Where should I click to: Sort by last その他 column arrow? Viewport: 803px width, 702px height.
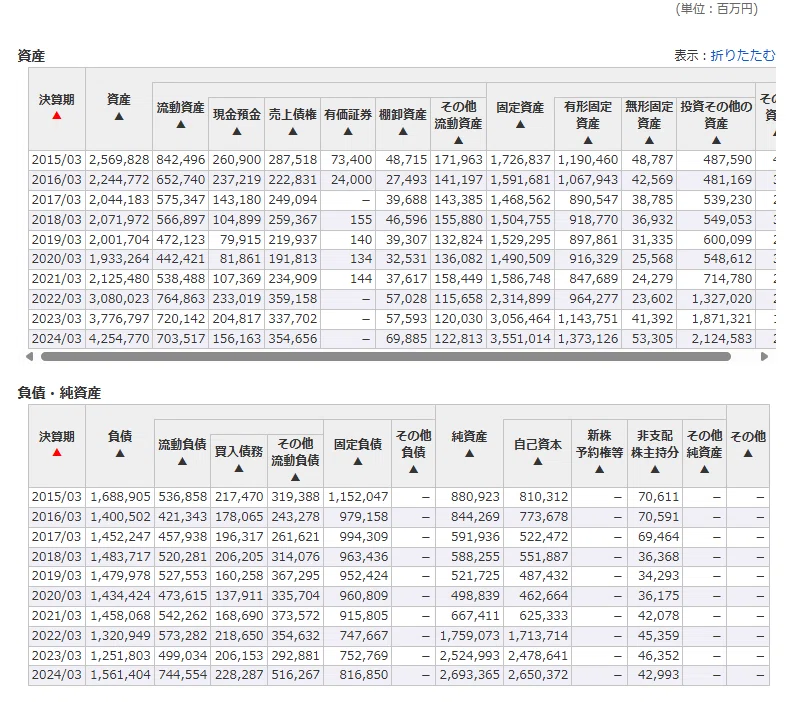(x=748, y=453)
